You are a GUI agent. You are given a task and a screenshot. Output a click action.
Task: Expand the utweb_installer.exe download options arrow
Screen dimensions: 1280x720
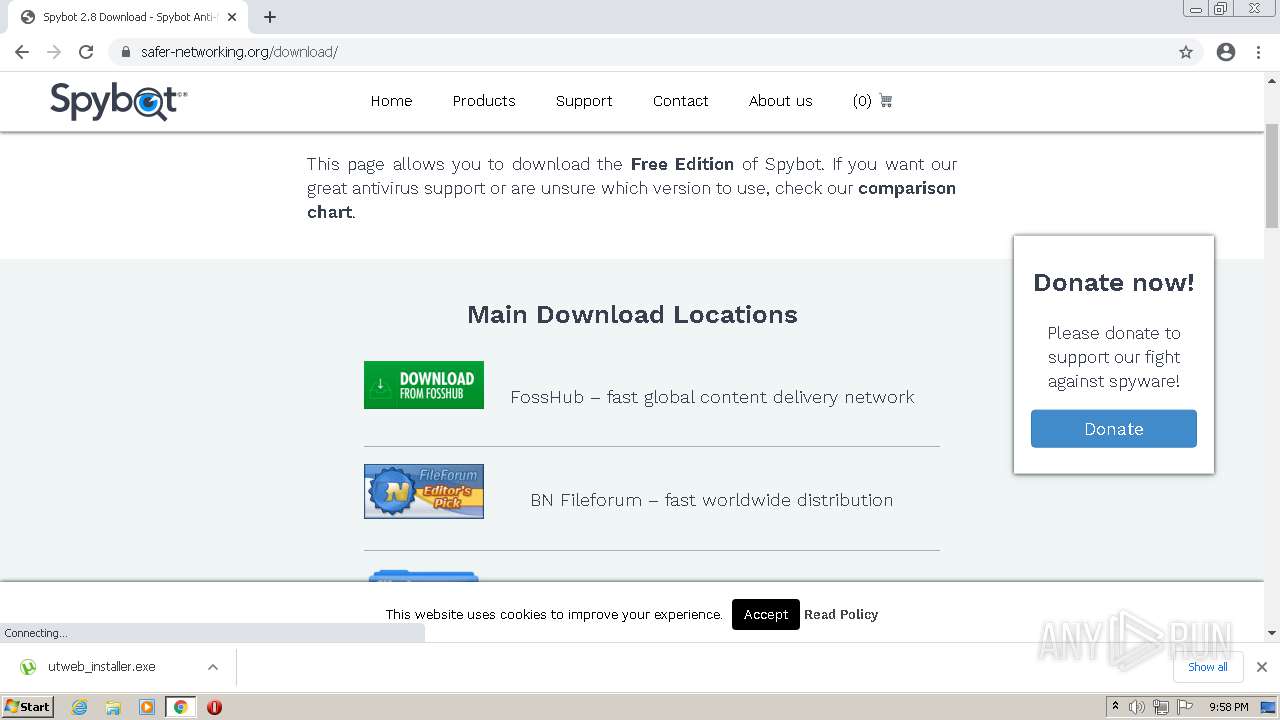coord(213,667)
